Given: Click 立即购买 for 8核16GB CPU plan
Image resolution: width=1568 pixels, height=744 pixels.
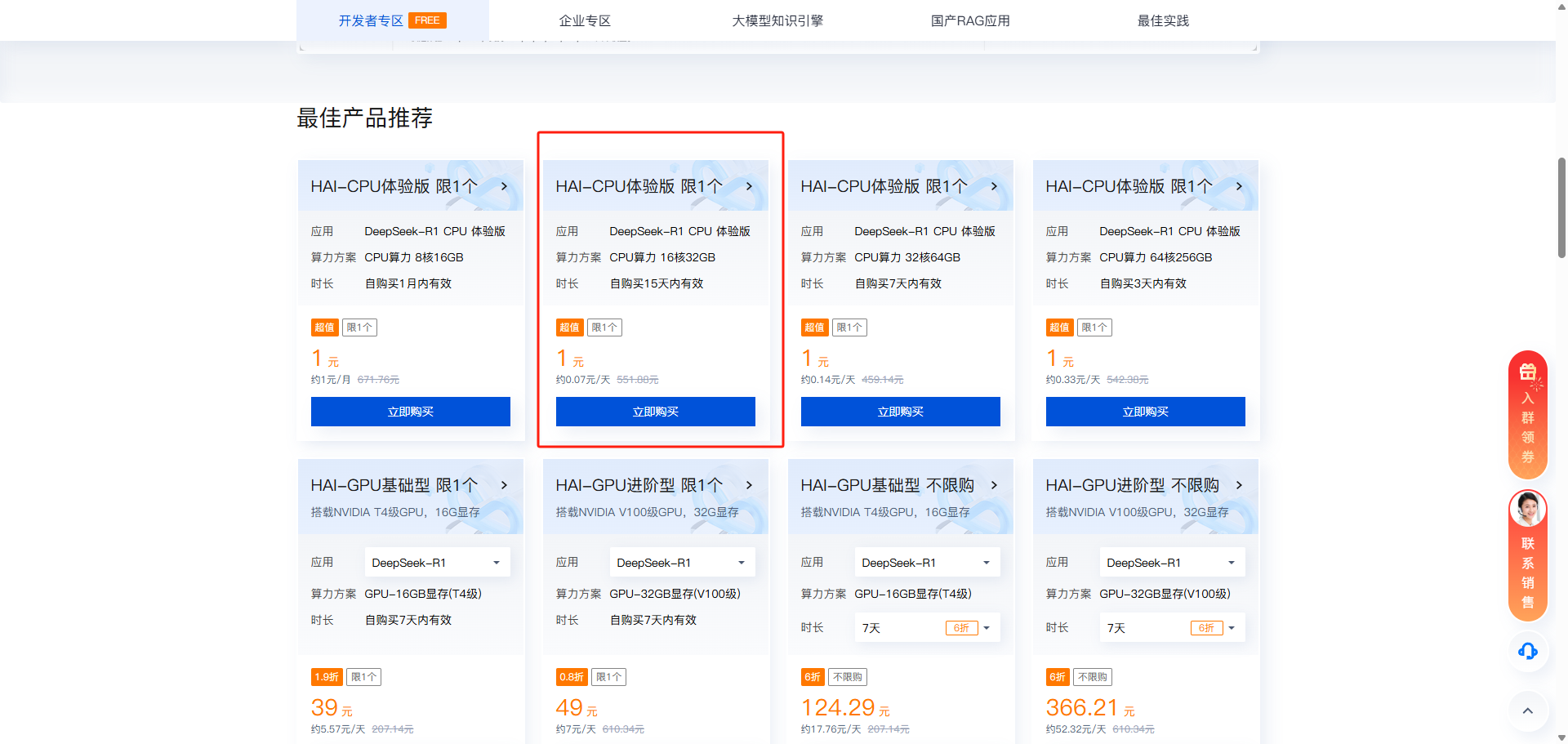Looking at the screenshot, I should pyautogui.click(x=411, y=412).
